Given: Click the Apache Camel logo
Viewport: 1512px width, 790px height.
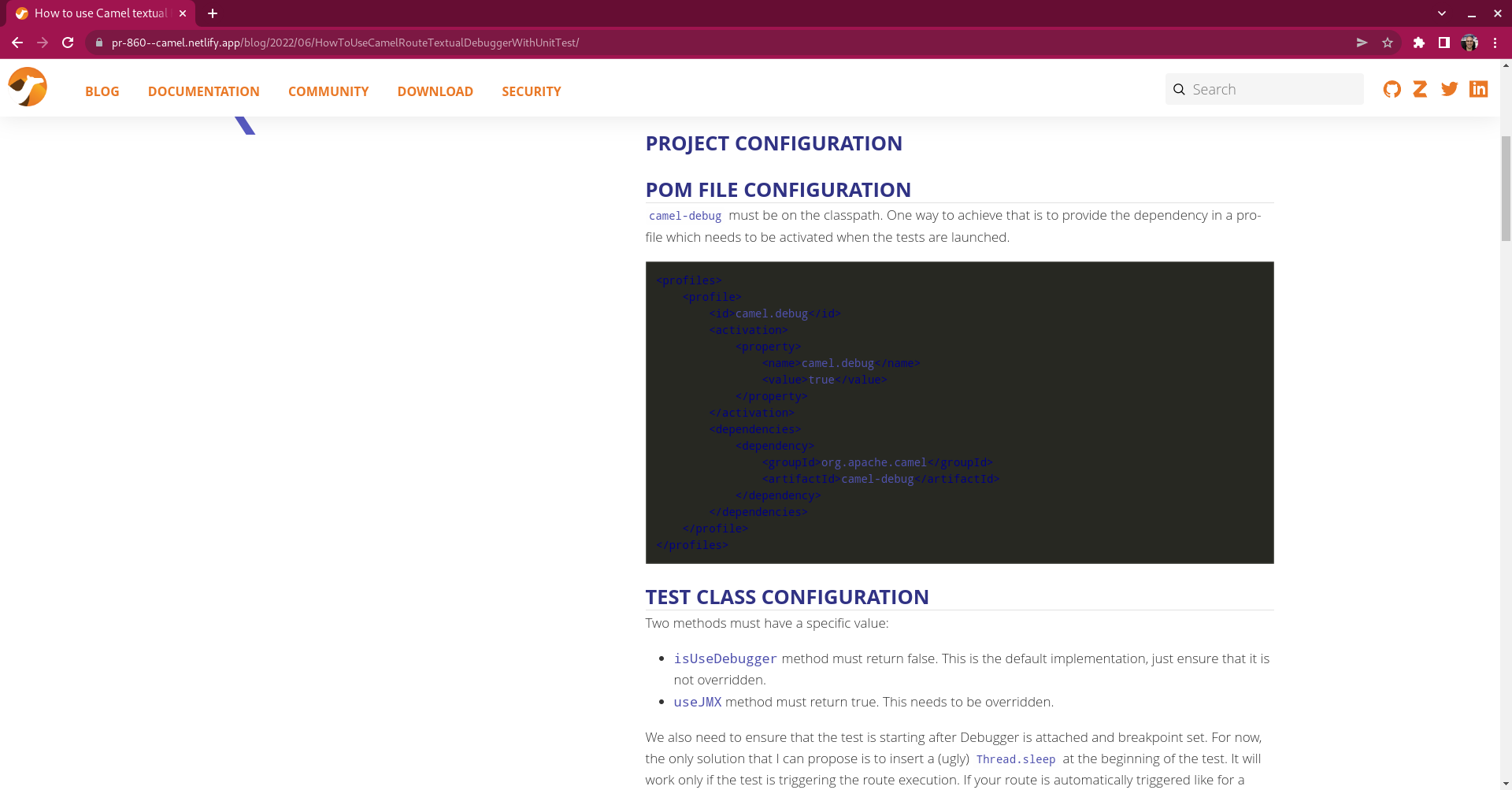Looking at the screenshot, I should pyautogui.click(x=28, y=87).
